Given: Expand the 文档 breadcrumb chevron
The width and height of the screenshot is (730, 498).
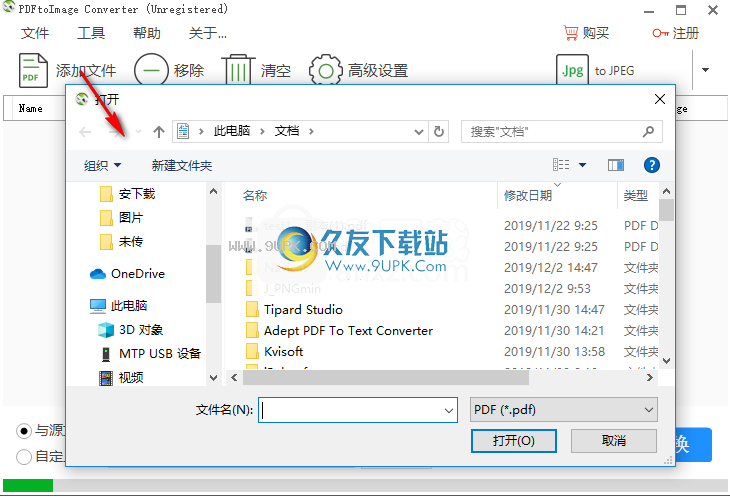Looking at the screenshot, I should [x=311, y=132].
